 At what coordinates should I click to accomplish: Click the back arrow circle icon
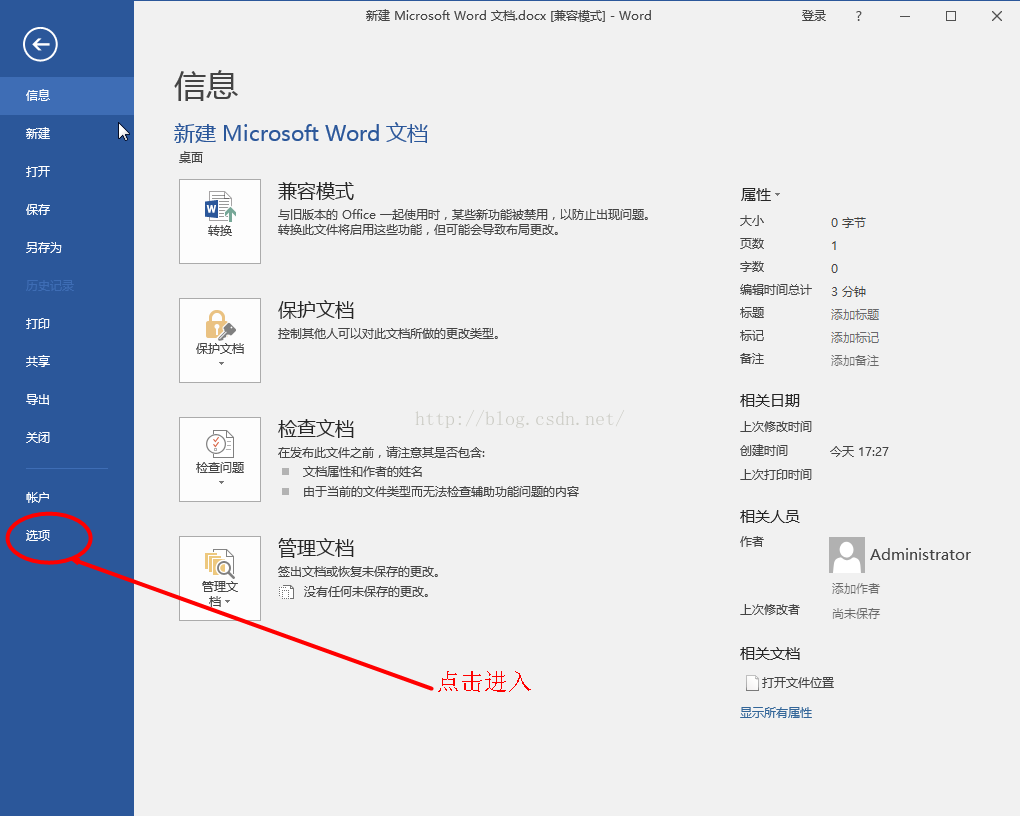(40, 44)
